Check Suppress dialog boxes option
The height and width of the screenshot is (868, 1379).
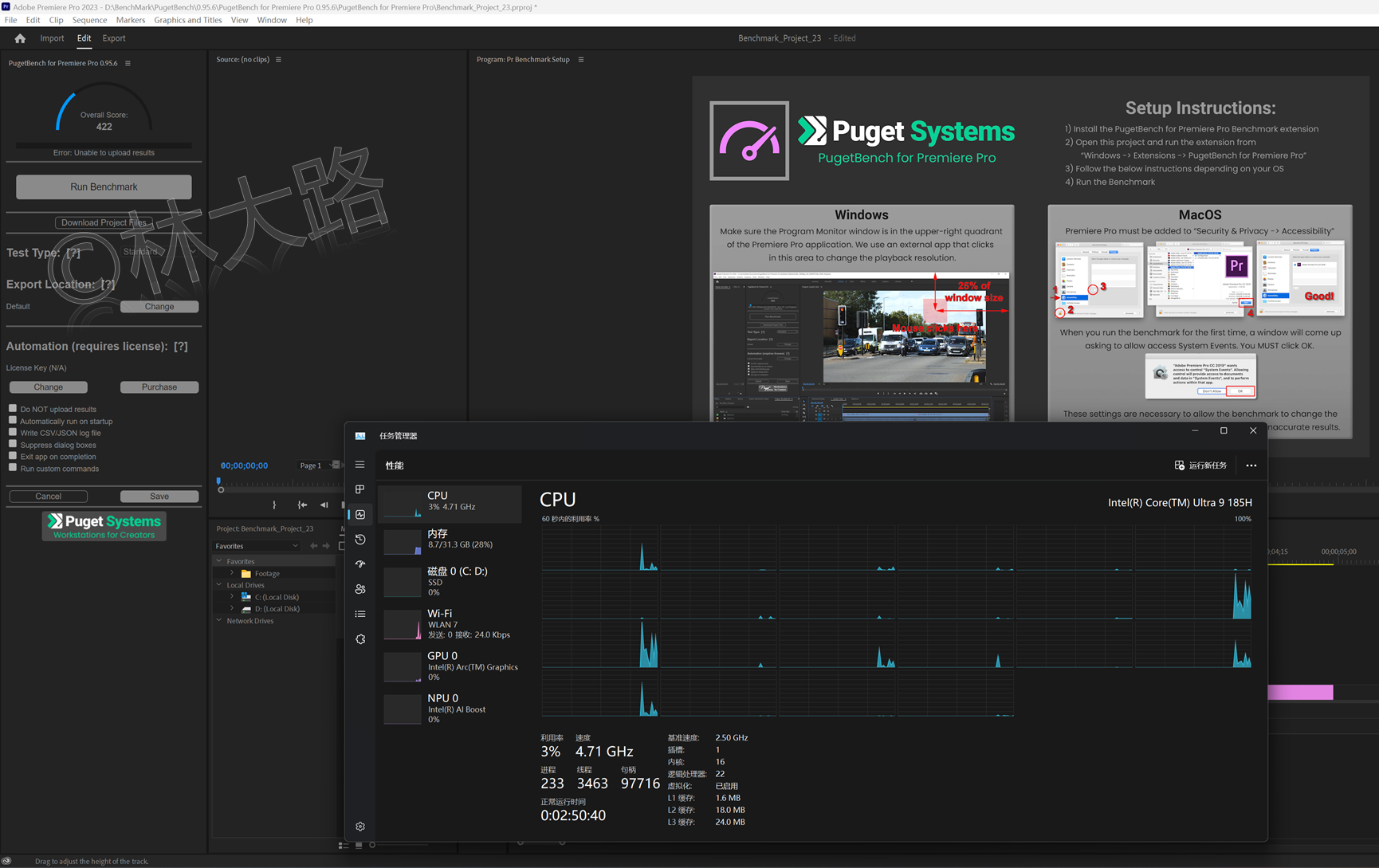click(x=13, y=444)
